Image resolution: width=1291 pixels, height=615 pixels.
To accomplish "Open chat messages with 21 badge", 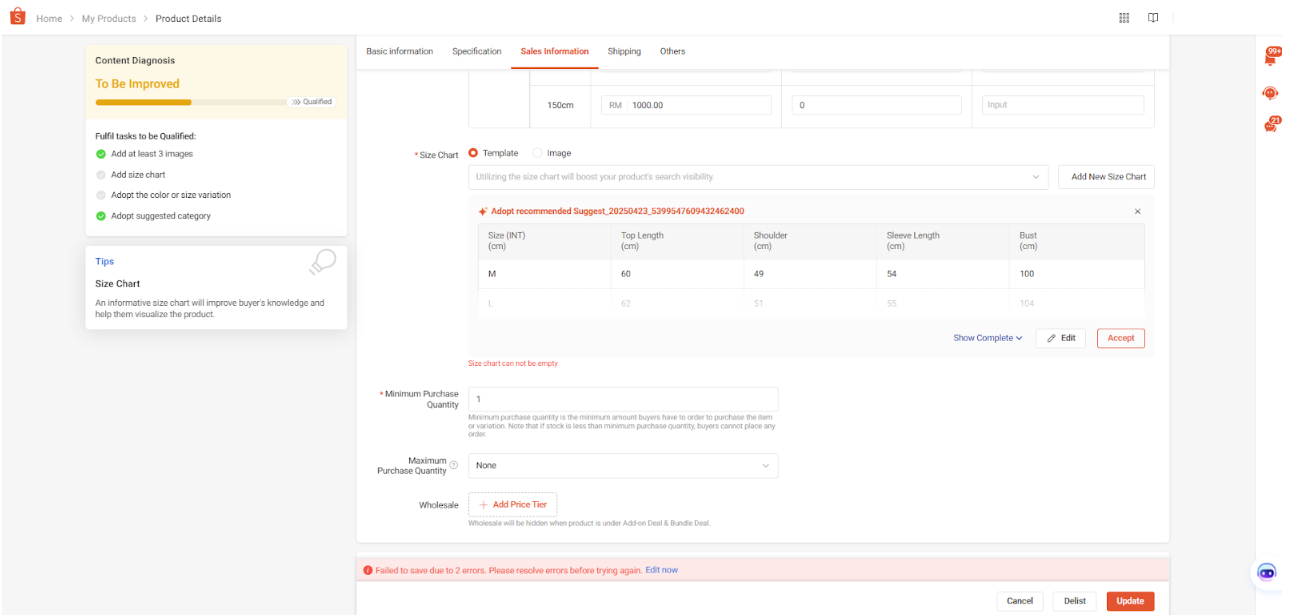I will tap(1270, 126).
